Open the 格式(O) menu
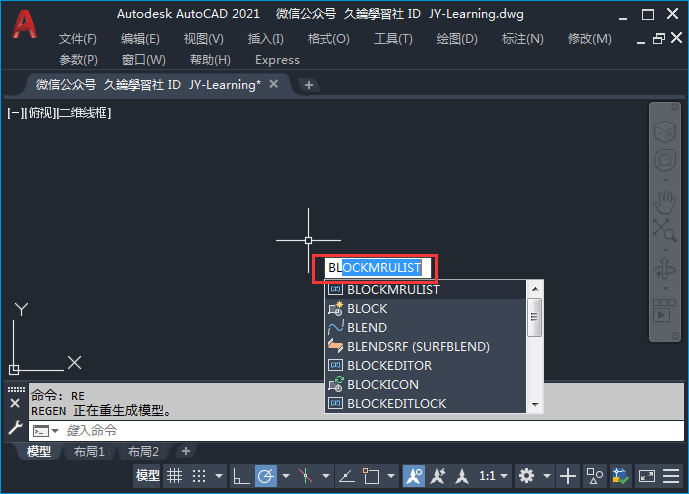 tap(329, 39)
